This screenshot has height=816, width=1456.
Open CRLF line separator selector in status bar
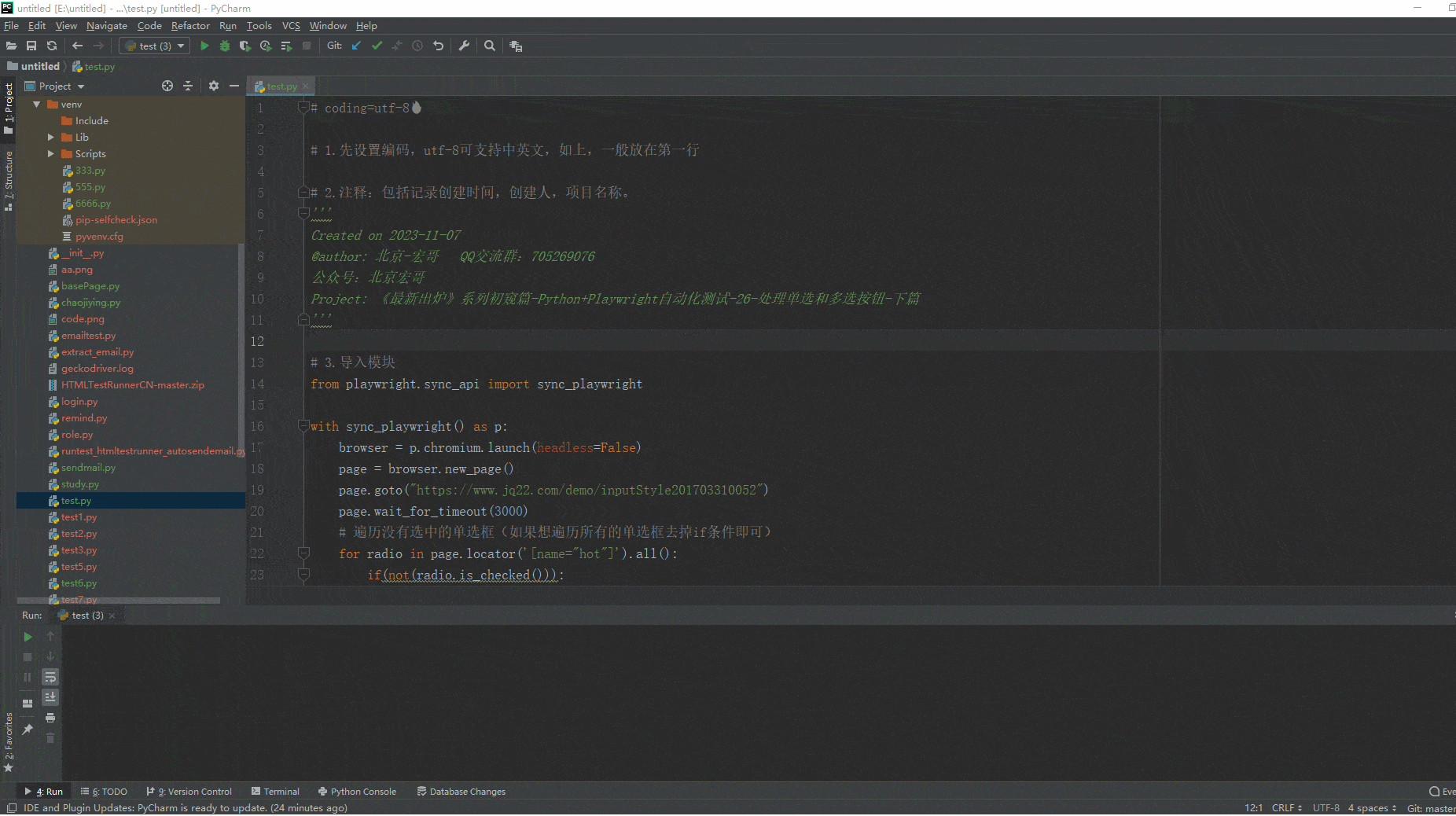tap(1287, 808)
